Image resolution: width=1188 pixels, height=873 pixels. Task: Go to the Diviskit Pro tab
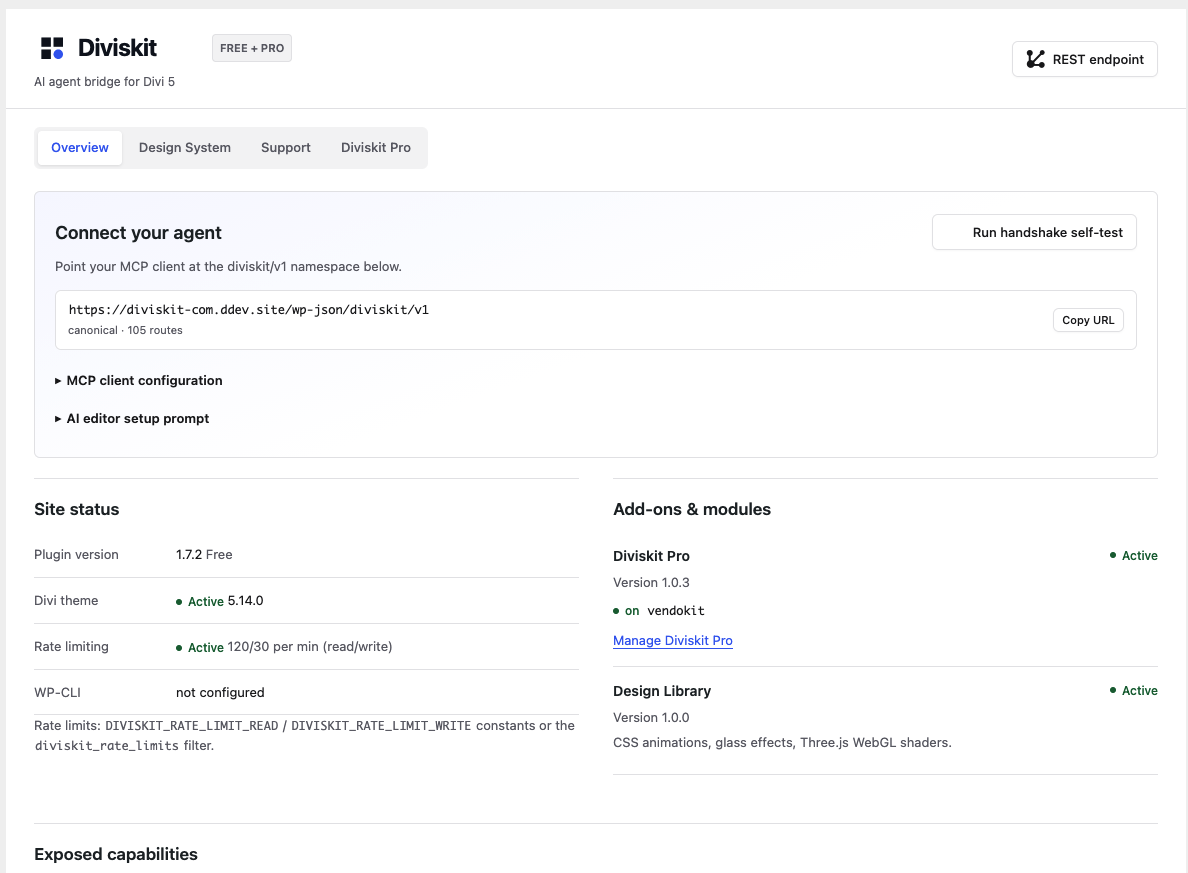pos(376,148)
